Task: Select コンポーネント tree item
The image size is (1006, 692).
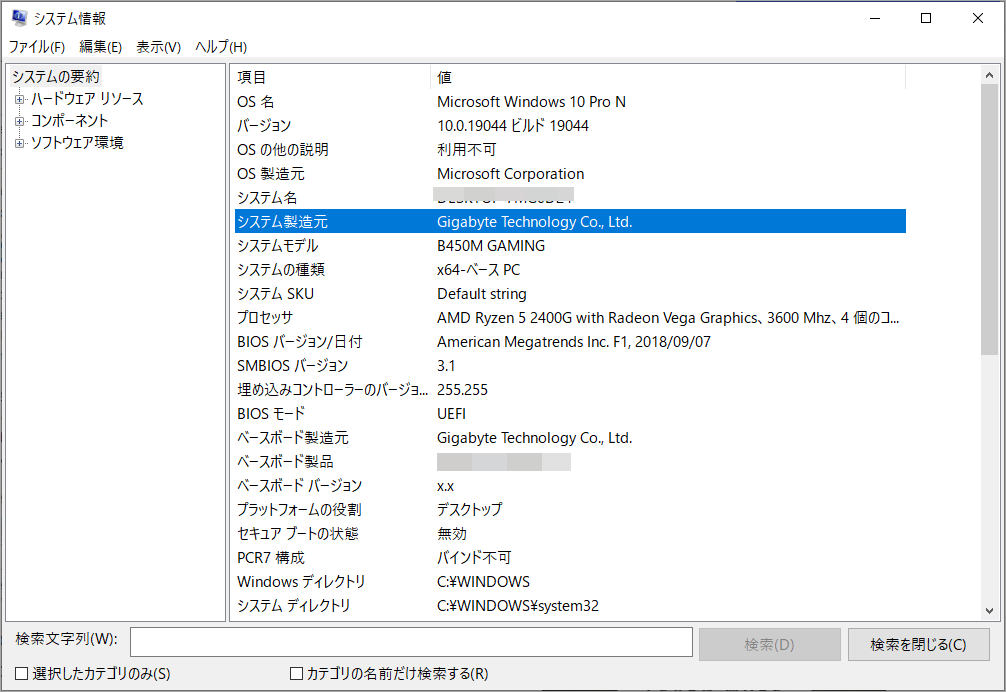Action: click(x=69, y=121)
